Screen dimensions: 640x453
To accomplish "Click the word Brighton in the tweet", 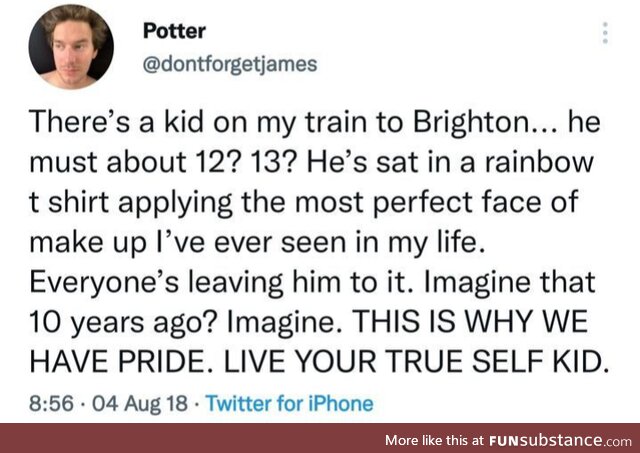I will [470, 124].
